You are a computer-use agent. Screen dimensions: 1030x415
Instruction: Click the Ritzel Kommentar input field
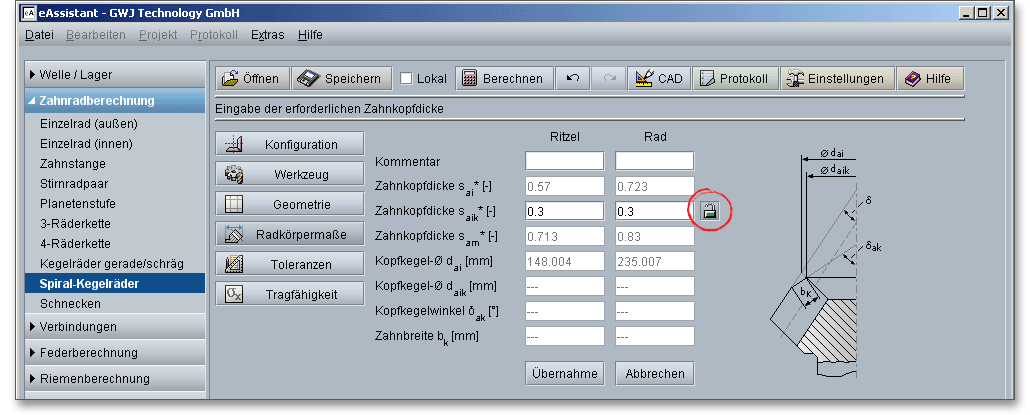[564, 161]
